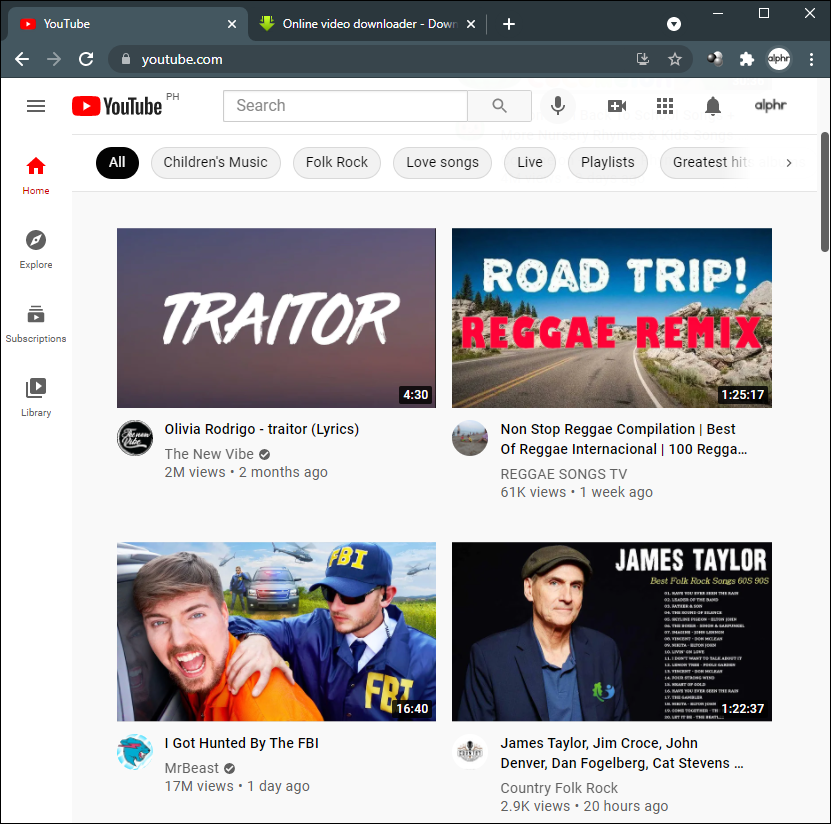
Task: Play the Road Trip Reggae Remix thumbnail
Action: coord(612,318)
